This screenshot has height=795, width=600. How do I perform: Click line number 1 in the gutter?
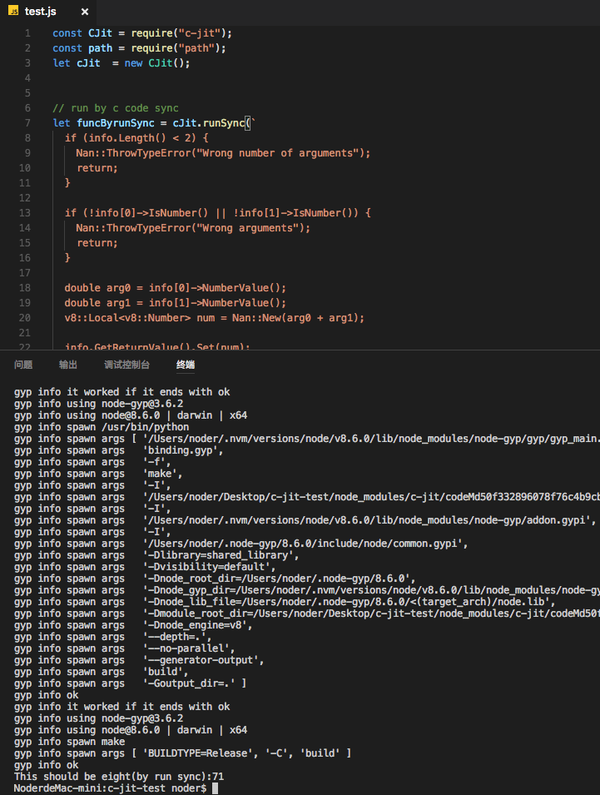27,33
